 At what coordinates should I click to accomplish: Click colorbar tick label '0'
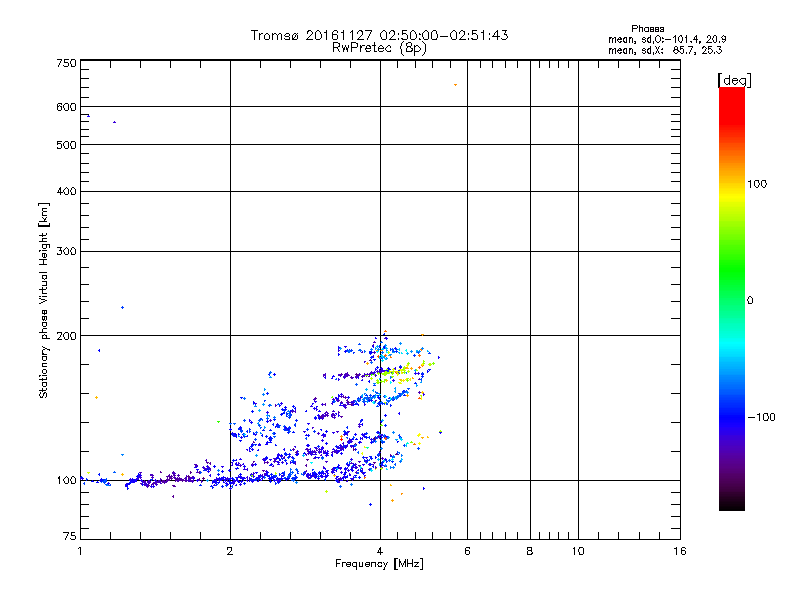point(750,301)
